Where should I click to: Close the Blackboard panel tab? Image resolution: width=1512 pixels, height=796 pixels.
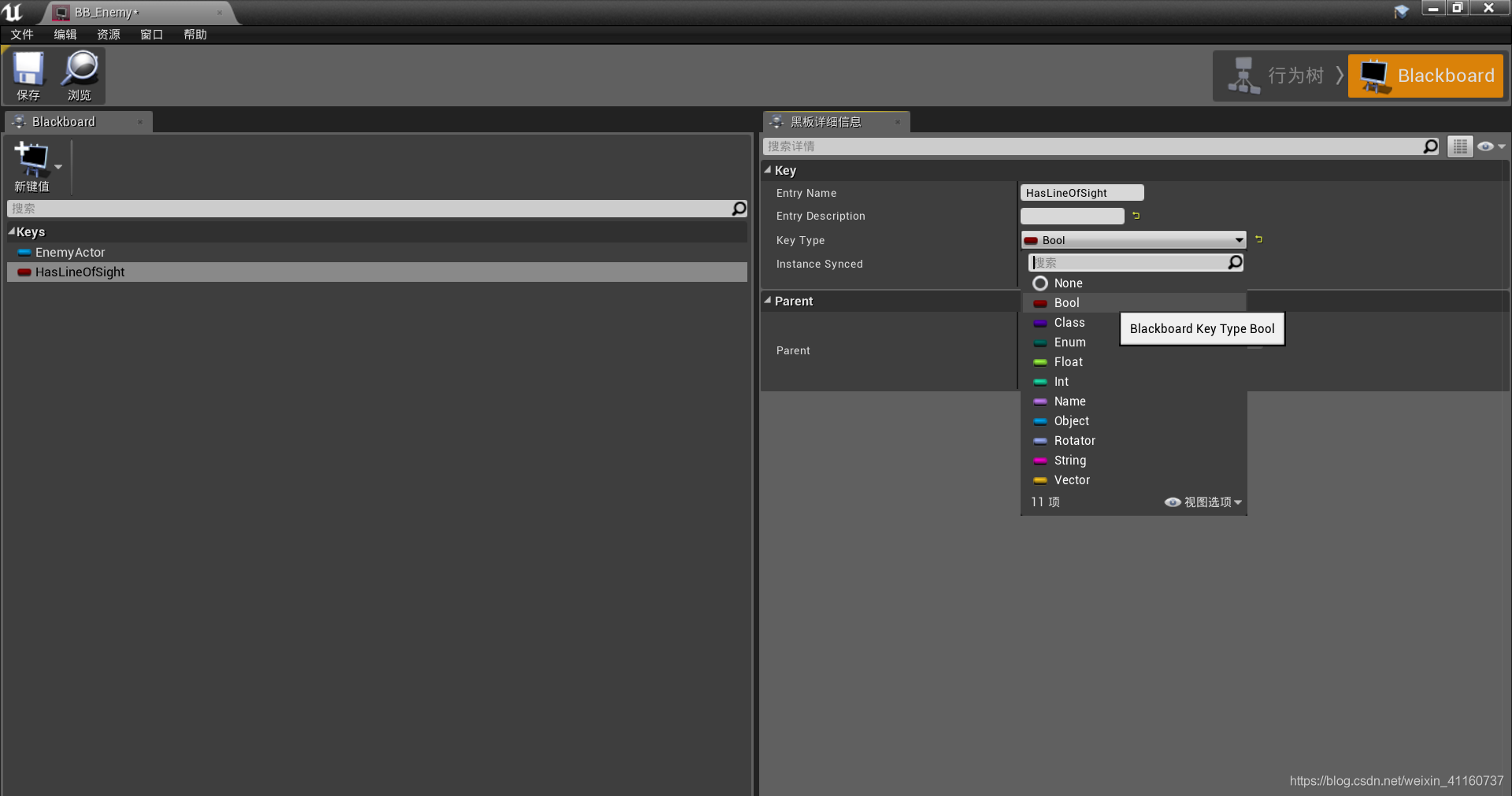click(x=140, y=122)
